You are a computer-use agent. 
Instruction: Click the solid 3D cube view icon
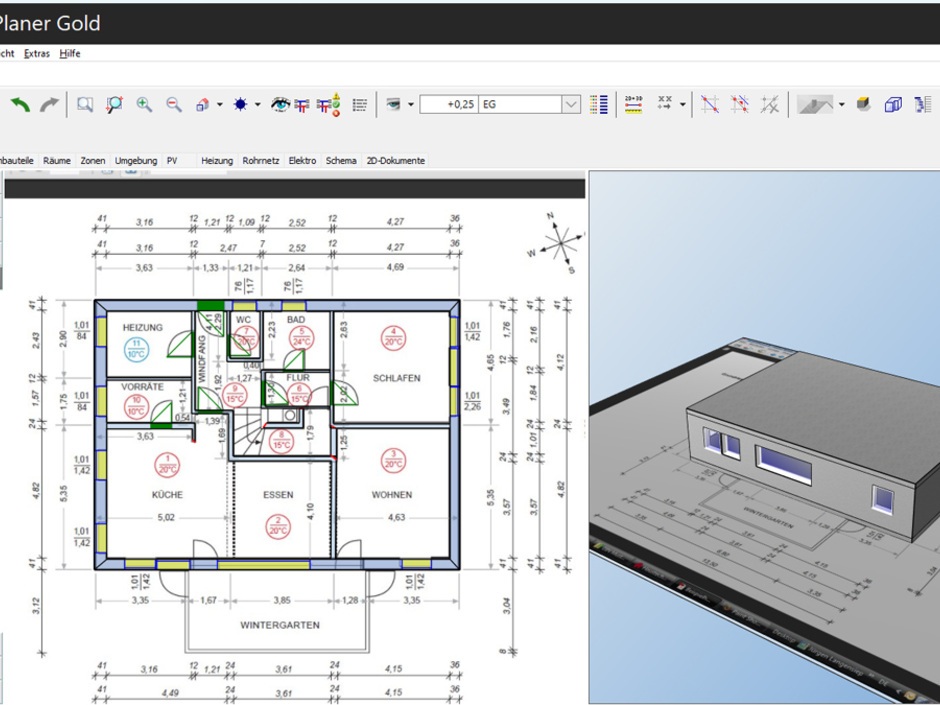click(864, 104)
